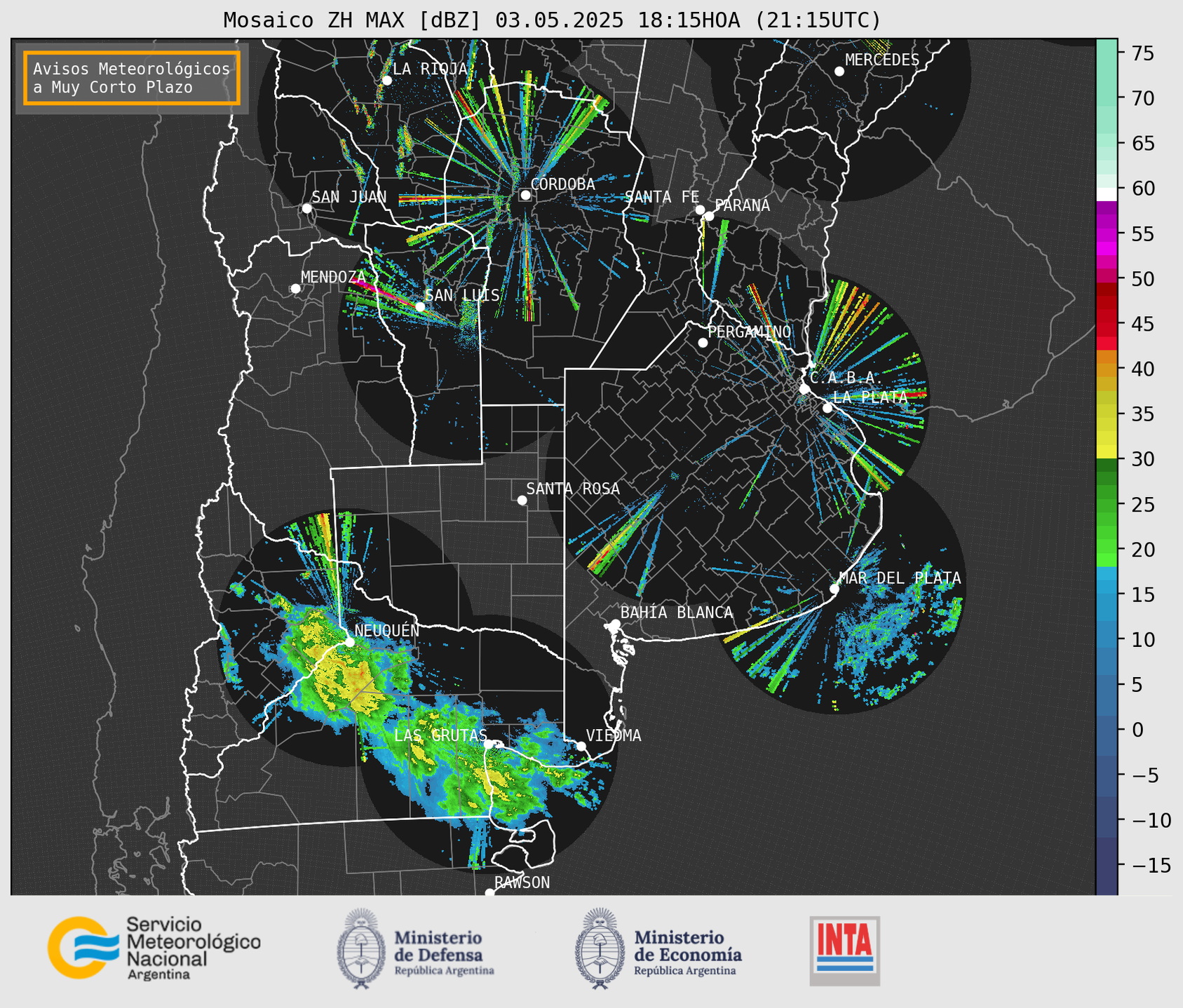Click the MERCEDES label text
The width and height of the screenshot is (1183, 1008).
tap(882, 60)
